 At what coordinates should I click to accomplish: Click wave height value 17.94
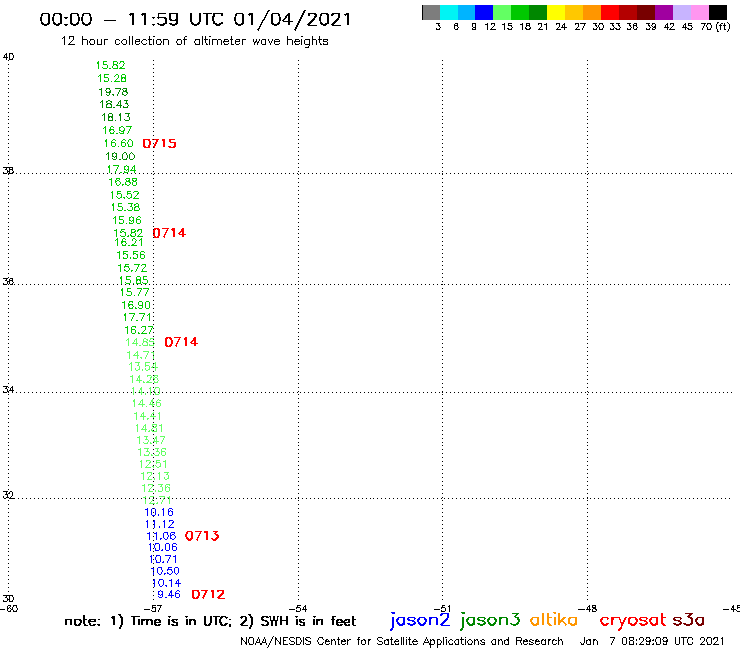tap(122, 169)
